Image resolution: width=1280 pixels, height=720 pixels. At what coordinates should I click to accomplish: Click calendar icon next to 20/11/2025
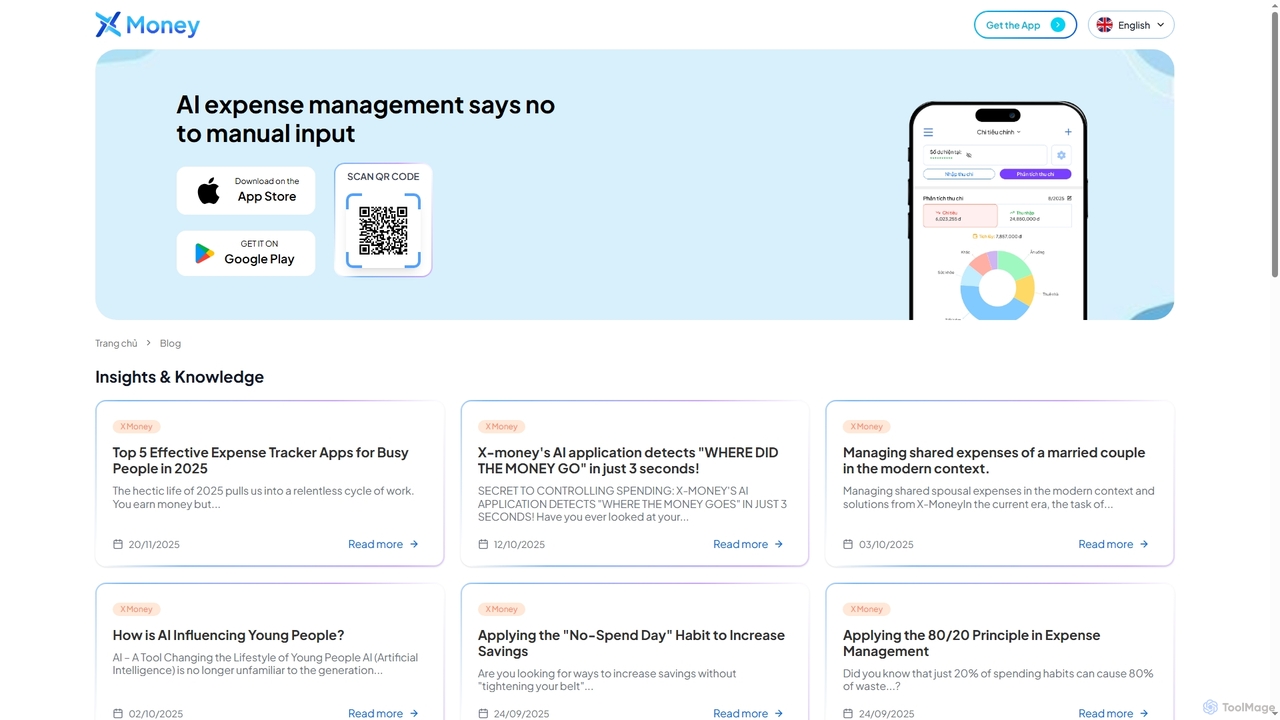118,544
